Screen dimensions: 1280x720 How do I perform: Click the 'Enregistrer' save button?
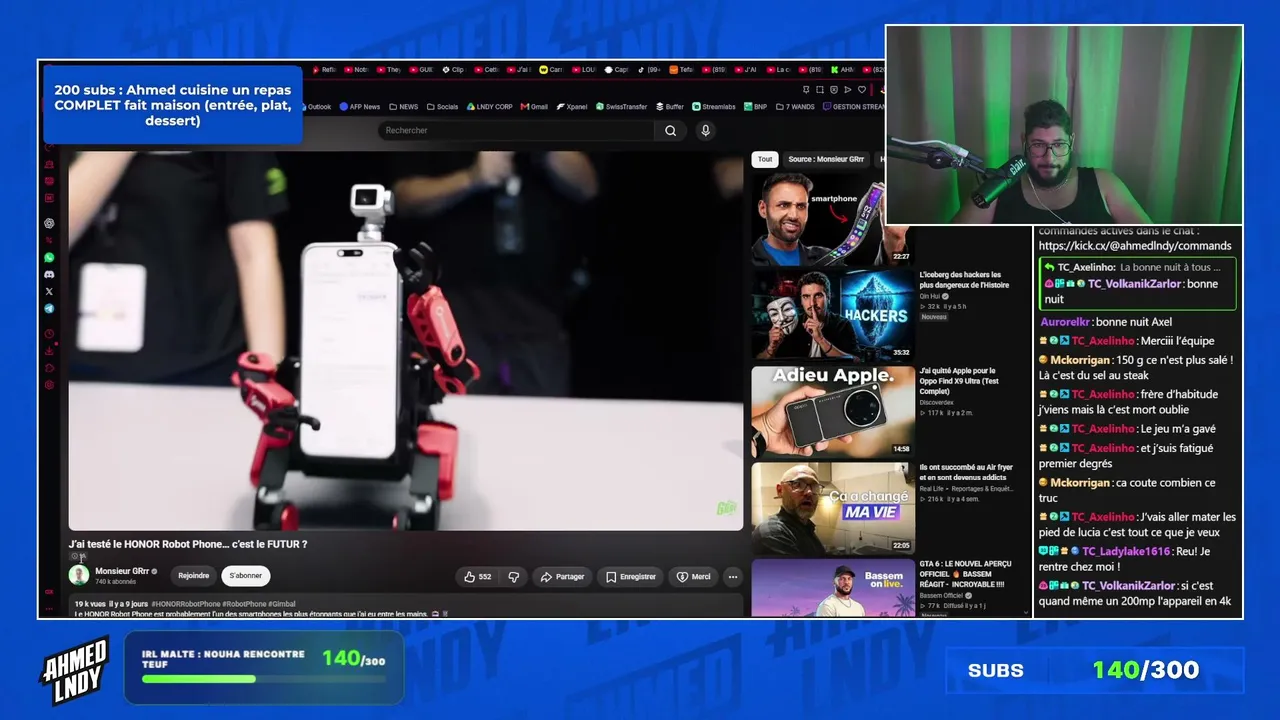point(631,576)
